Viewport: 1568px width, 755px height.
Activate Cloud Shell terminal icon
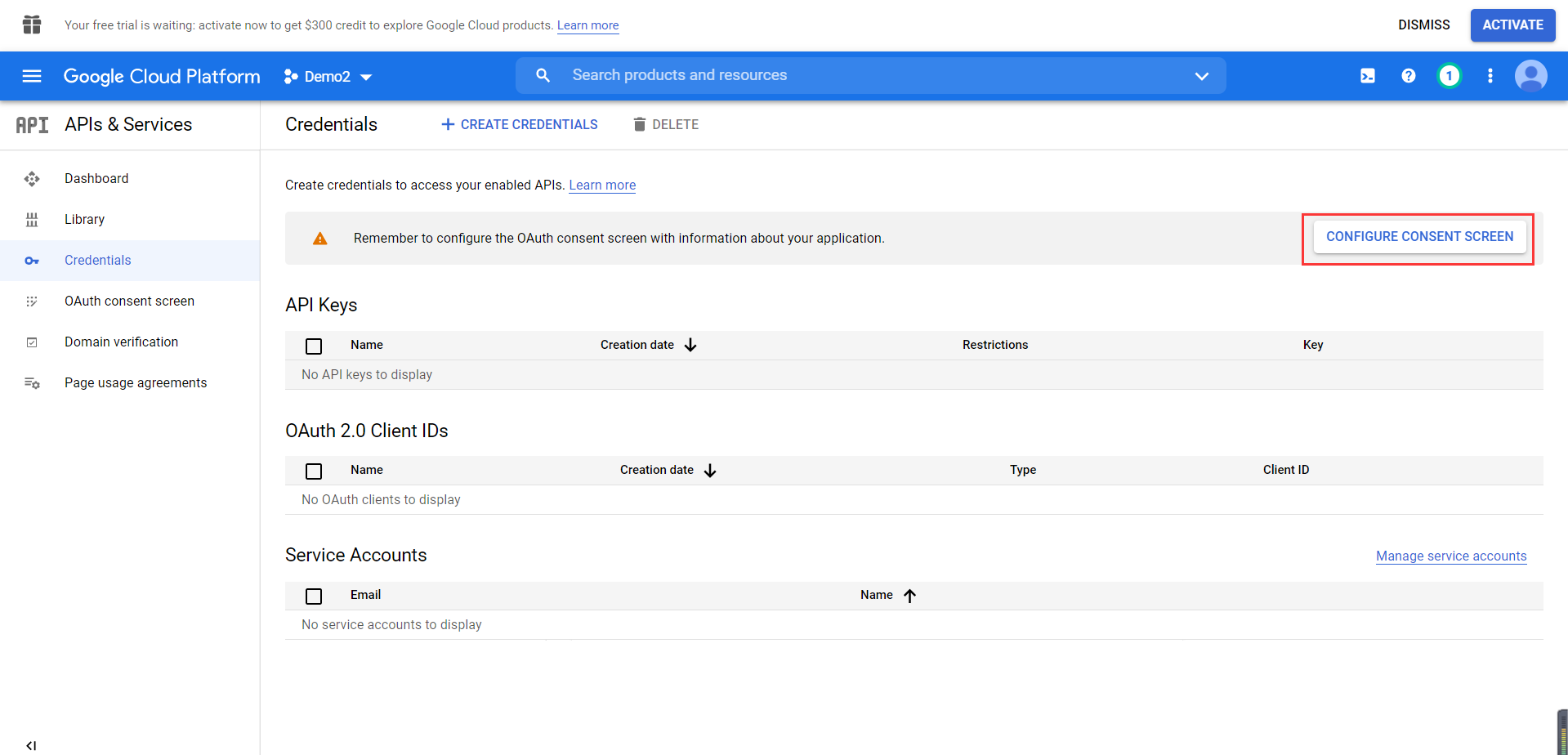click(1367, 76)
